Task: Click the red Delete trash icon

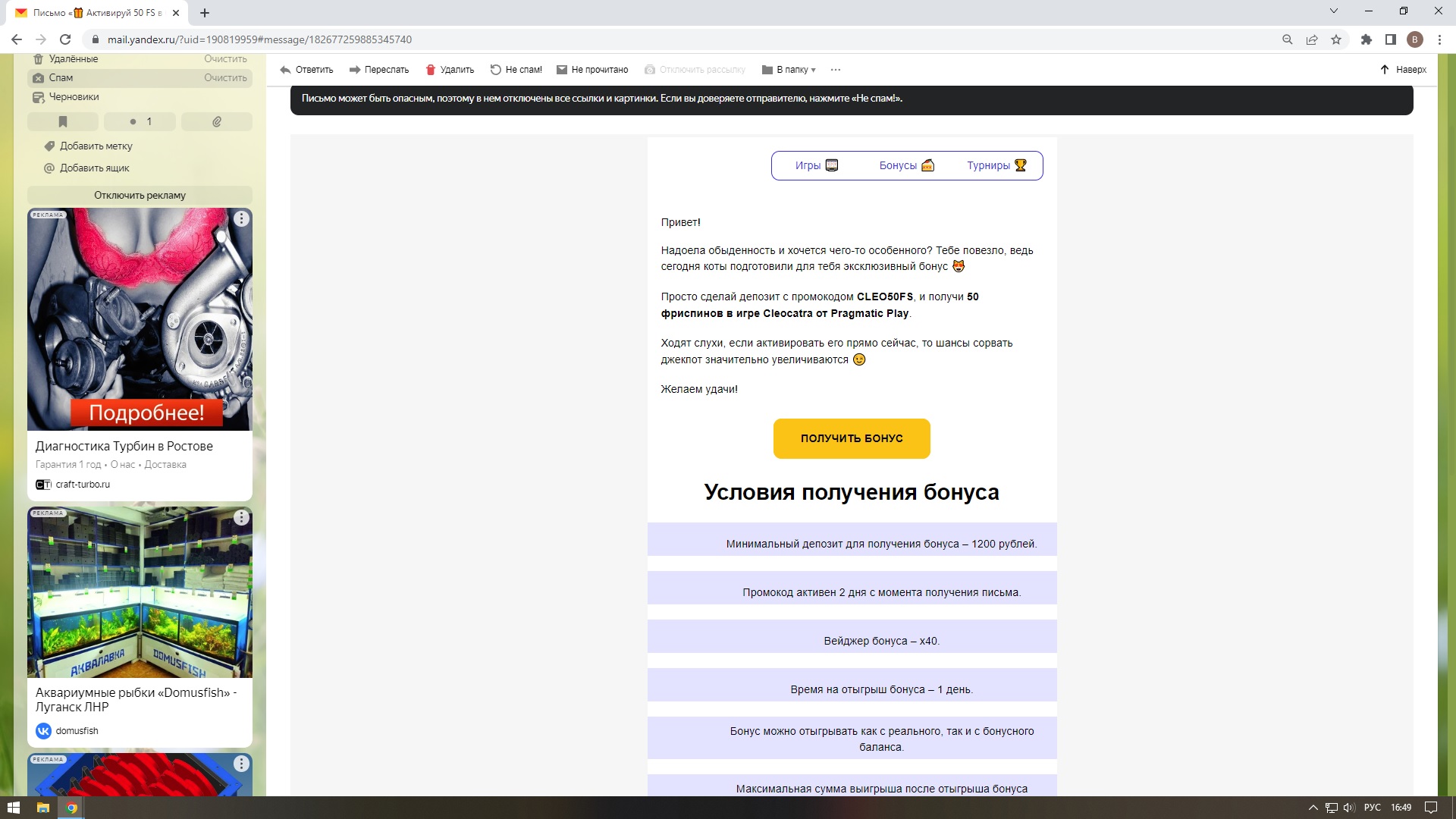Action: (x=431, y=70)
